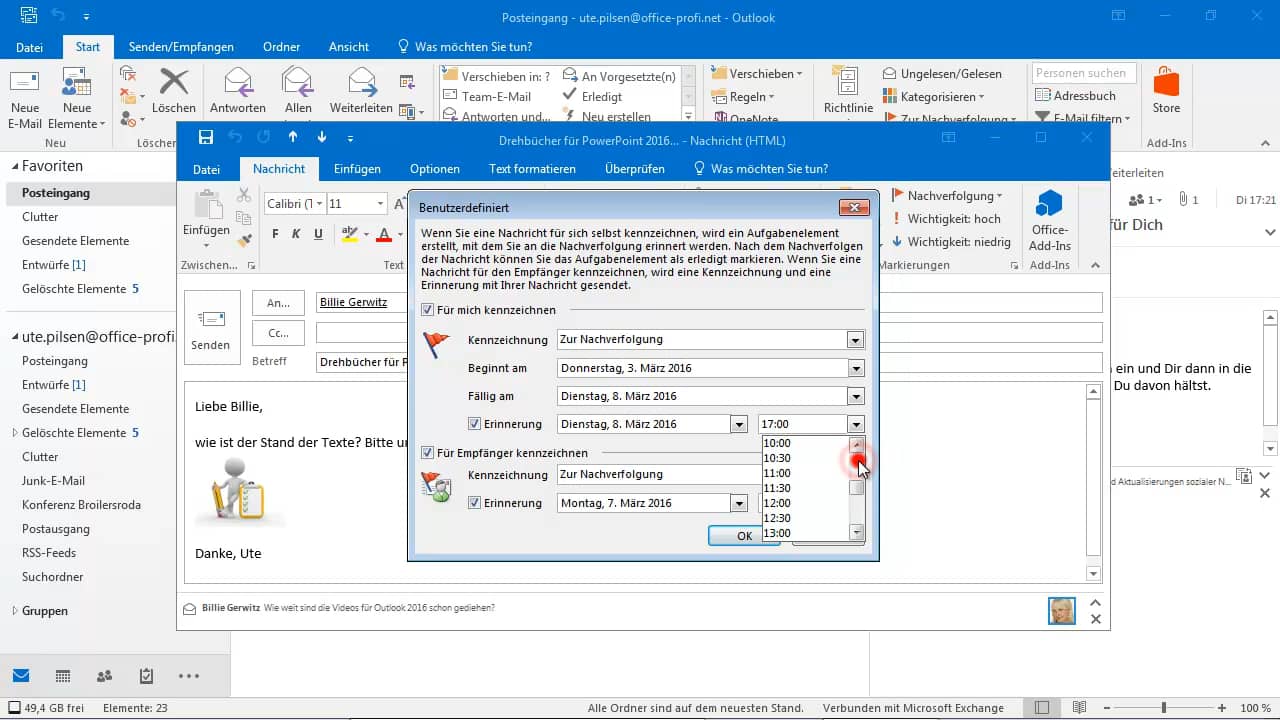Click the Richtlinie icon in main ribbon
Screen dimensions: 1280x720
[x=848, y=83]
